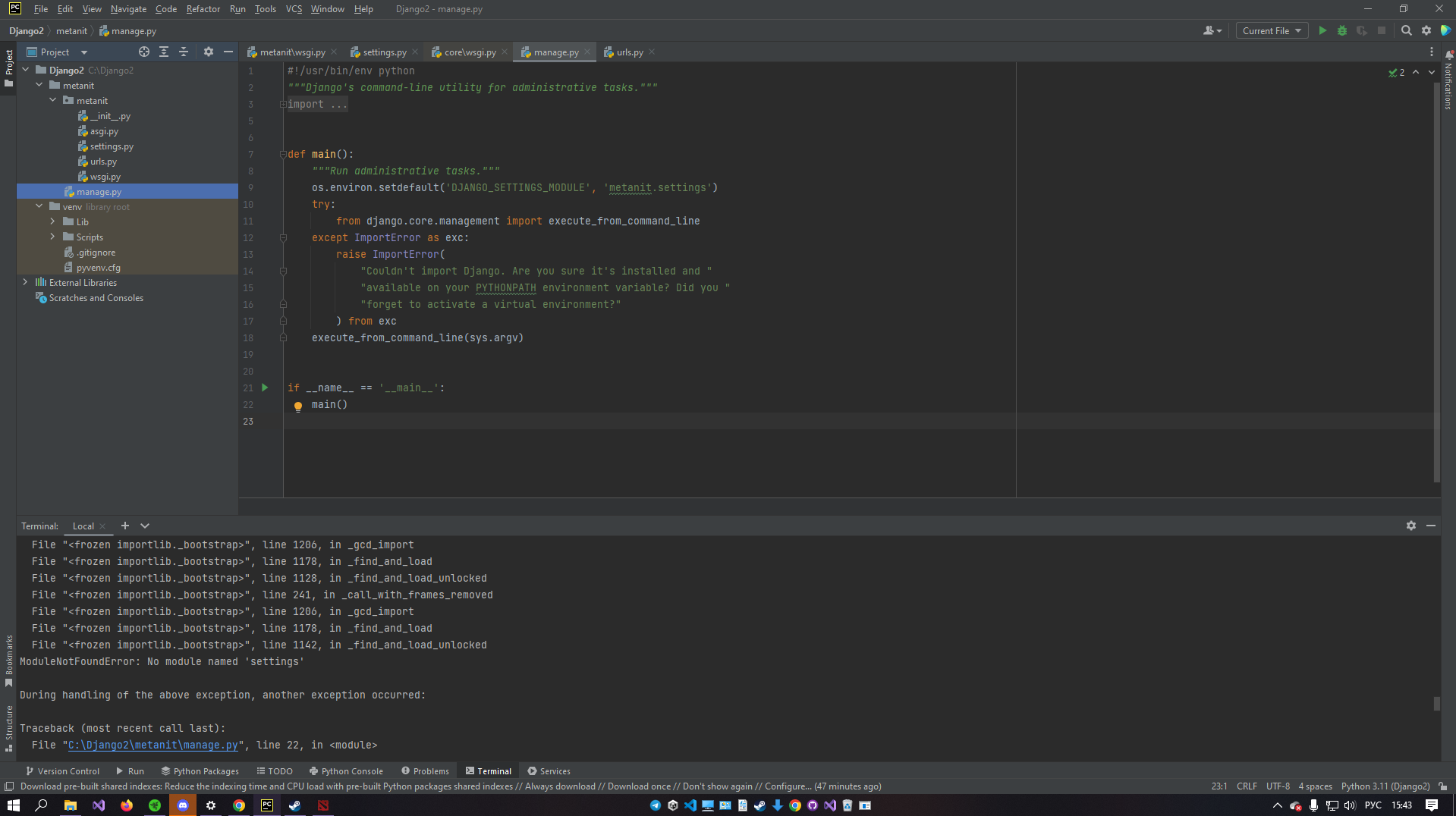1456x816 pixels.
Task: Collapse the venv library root folder
Action: (x=39, y=206)
